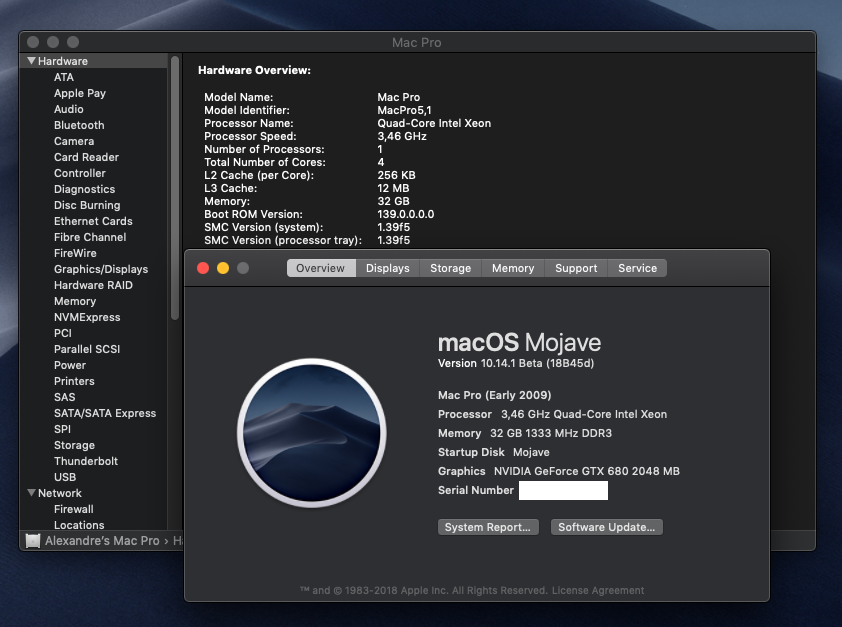The width and height of the screenshot is (842, 627).
Task: Select Camera in the sidebar
Action: pyautogui.click(x=74, y=141)
